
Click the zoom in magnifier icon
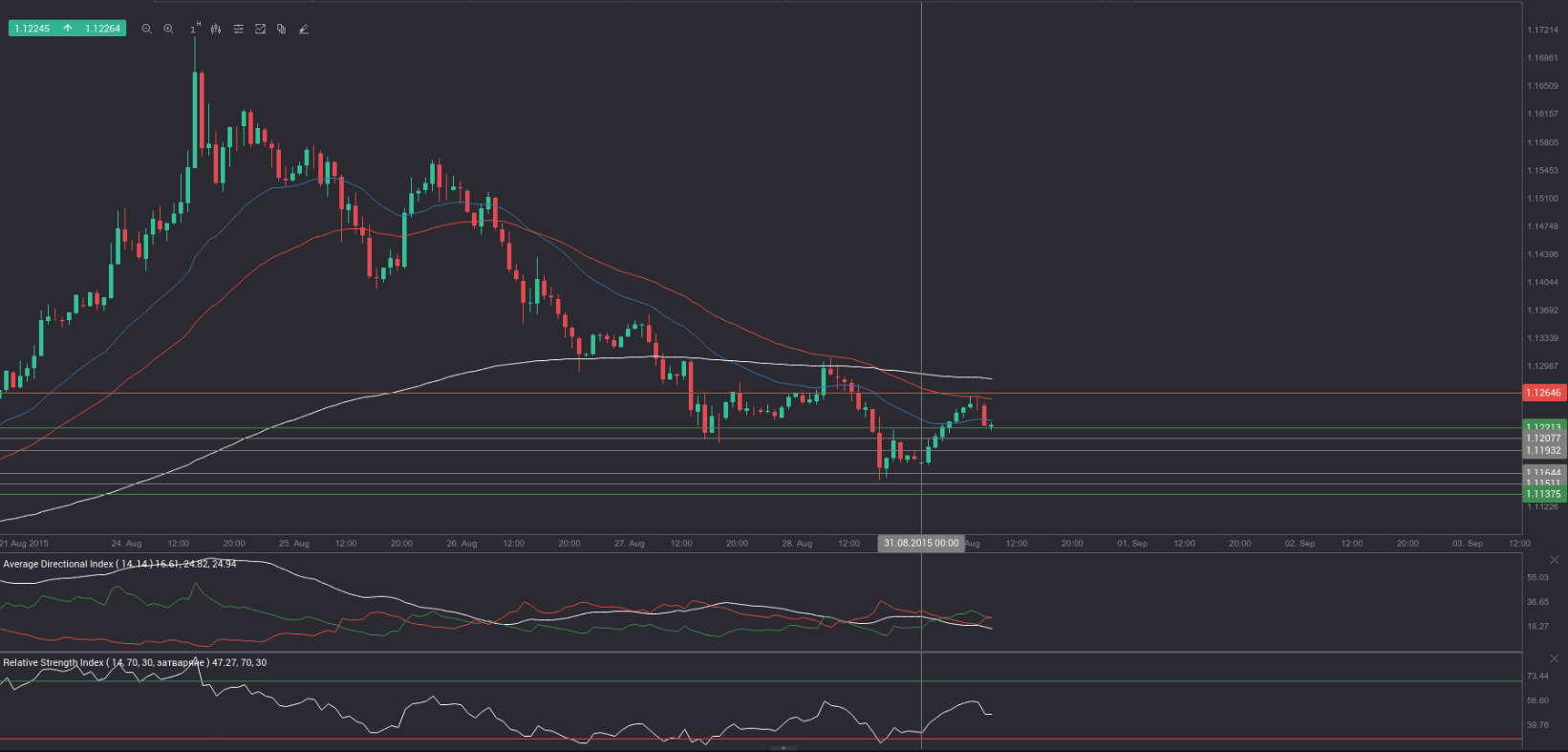[x=168, y=29]
